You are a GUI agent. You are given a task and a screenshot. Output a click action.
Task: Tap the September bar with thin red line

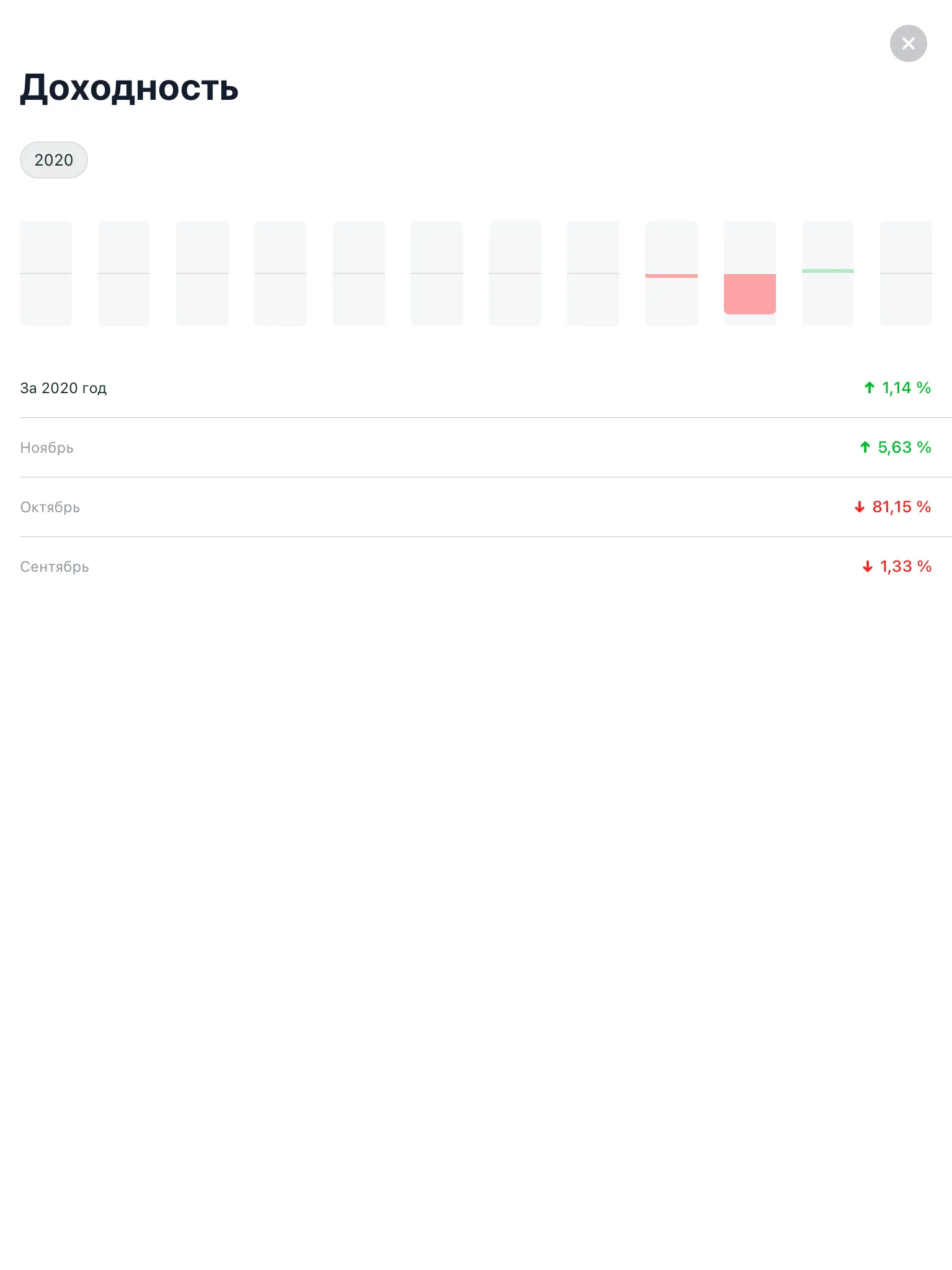[x=671, y=273]
